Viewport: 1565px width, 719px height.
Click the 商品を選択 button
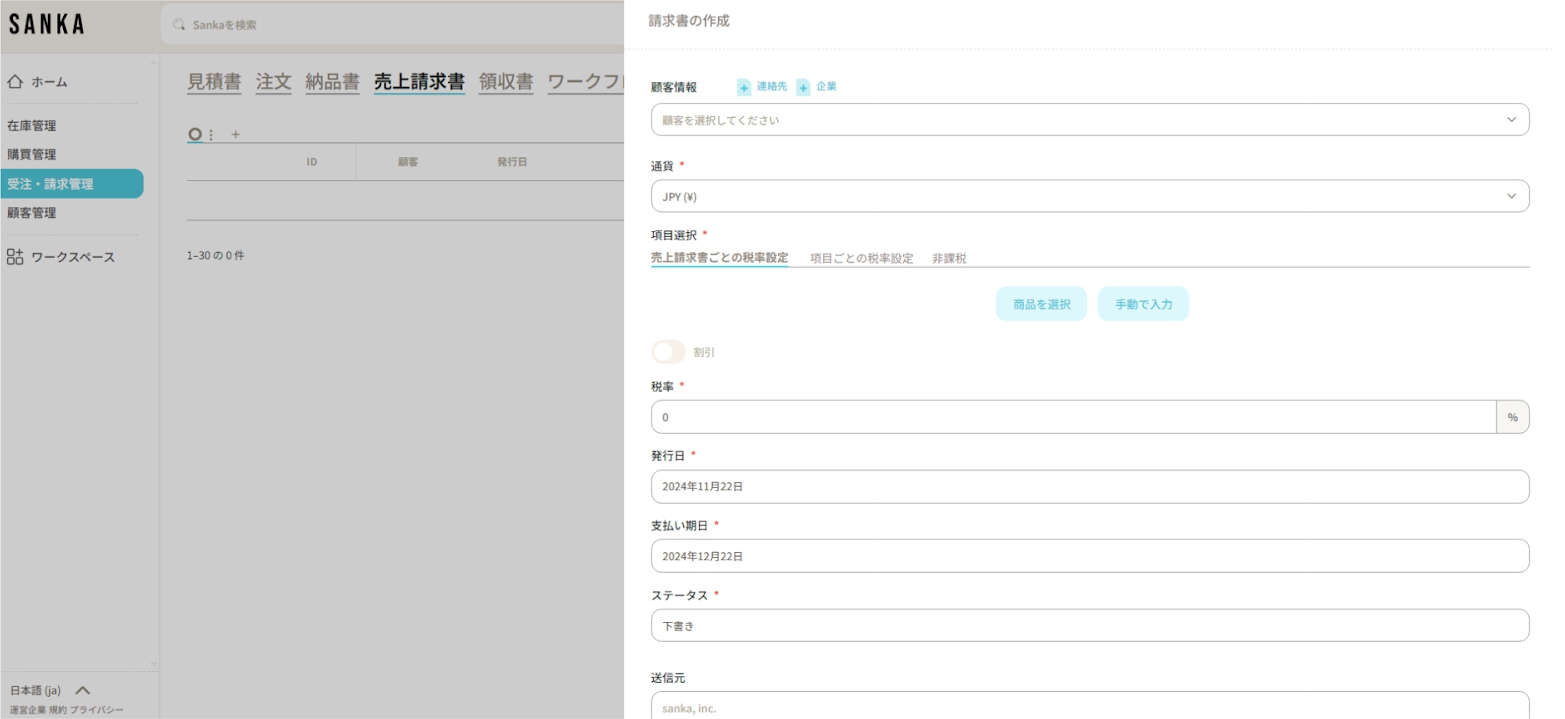click(1041, 304)
